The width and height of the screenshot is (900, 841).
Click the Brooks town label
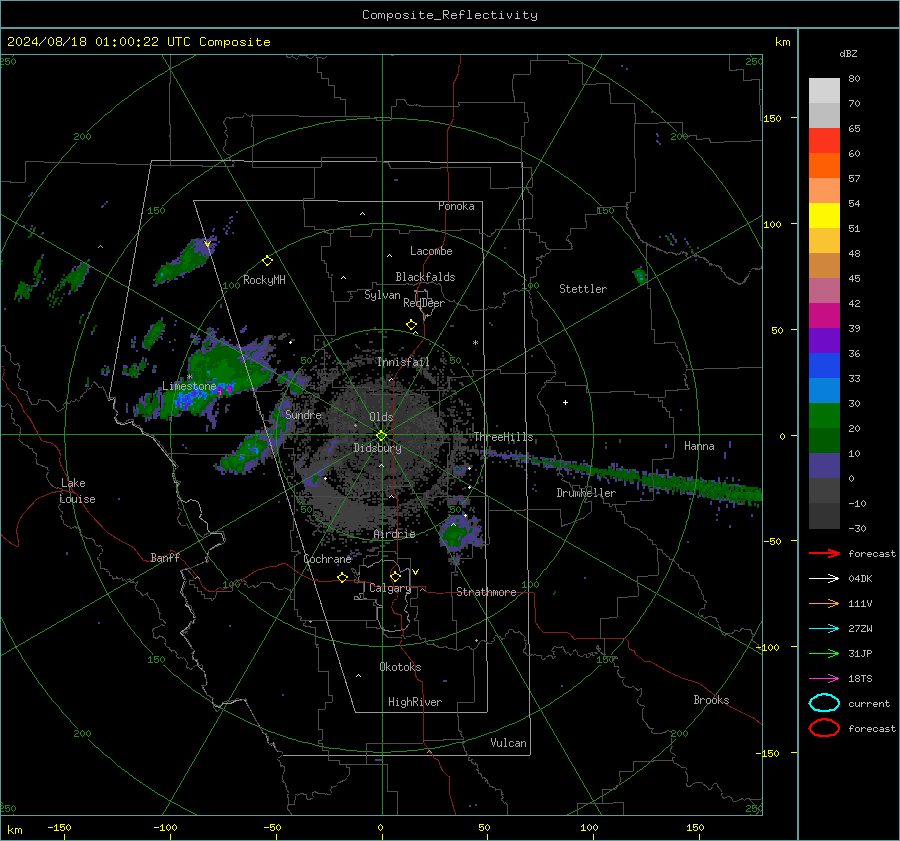click(x=711, y=700)
